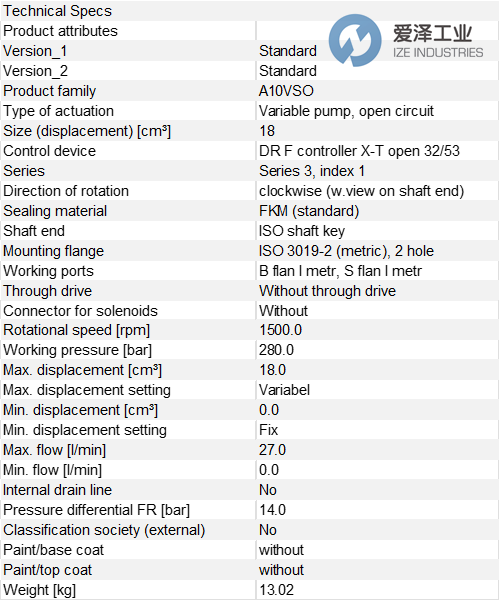This screenshot has width=500, height=601.
Task: Click the Product family value A10VSO
Action: (286, 91)
